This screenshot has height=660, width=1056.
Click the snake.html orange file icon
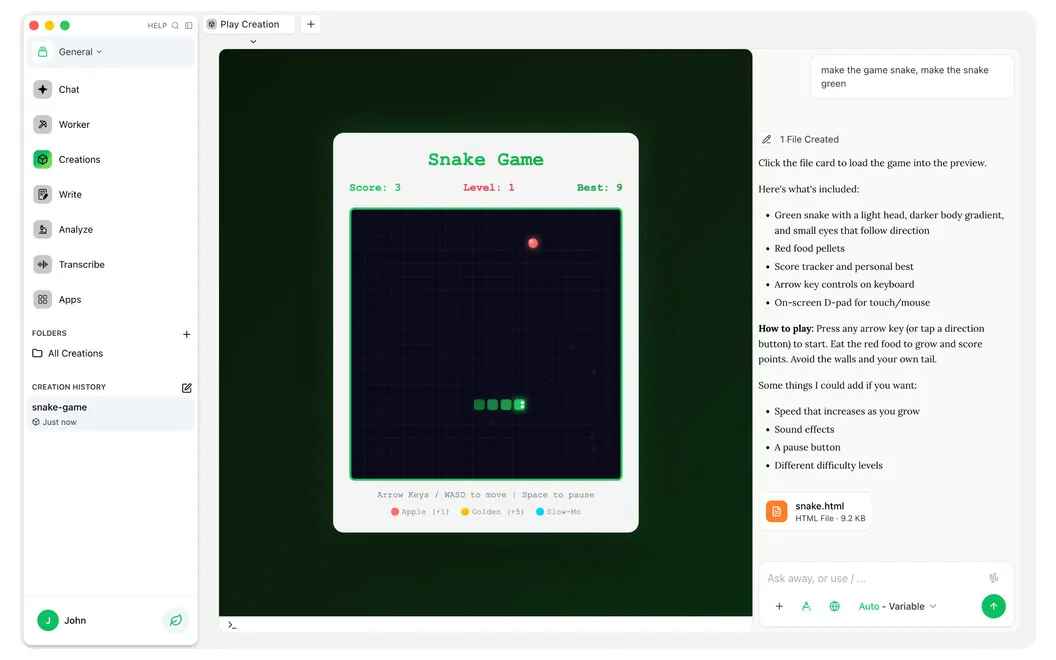click(777, 511)
